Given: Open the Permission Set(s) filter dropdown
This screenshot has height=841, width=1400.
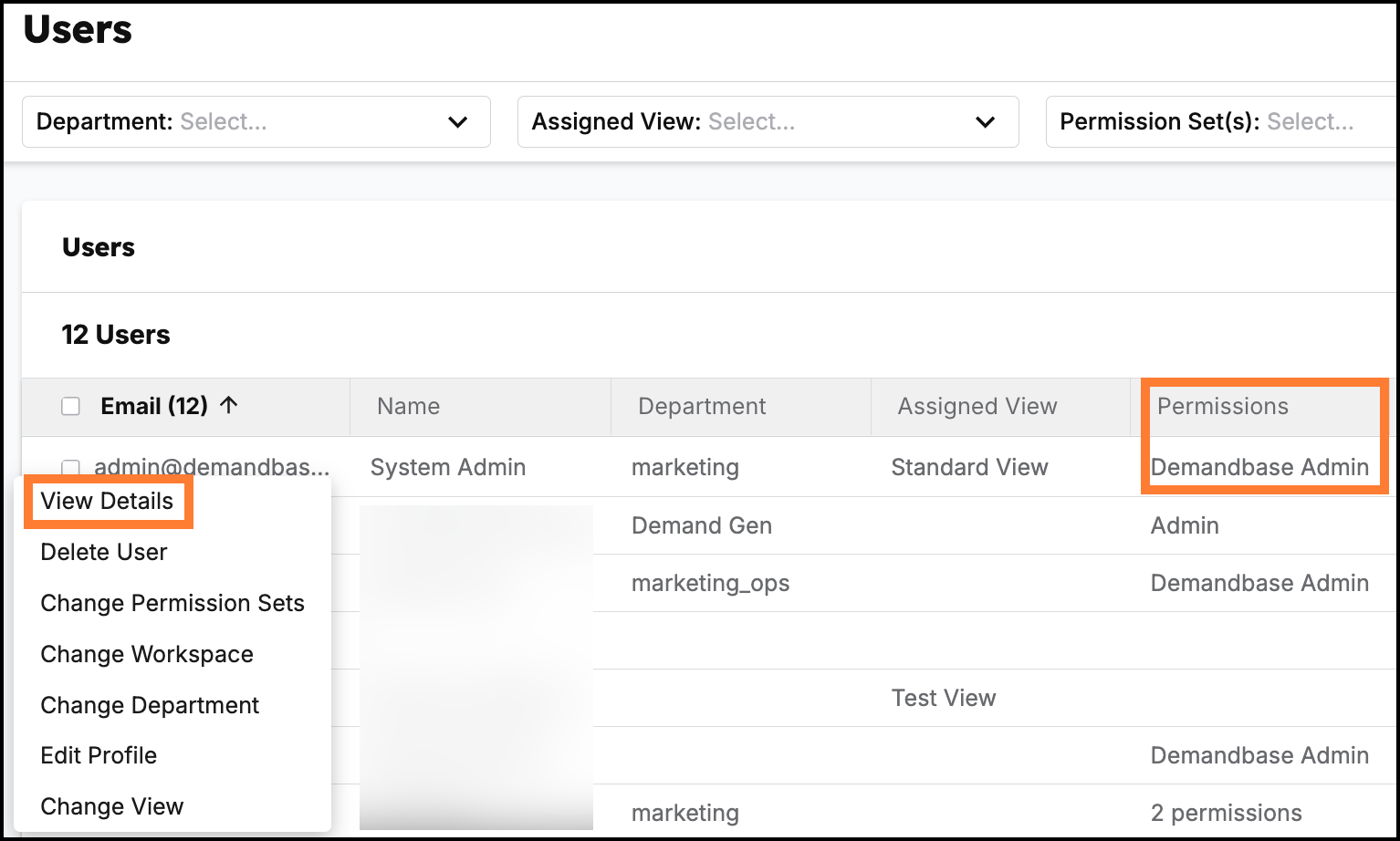Looking at the screenshot, I should coord(1222,121).
